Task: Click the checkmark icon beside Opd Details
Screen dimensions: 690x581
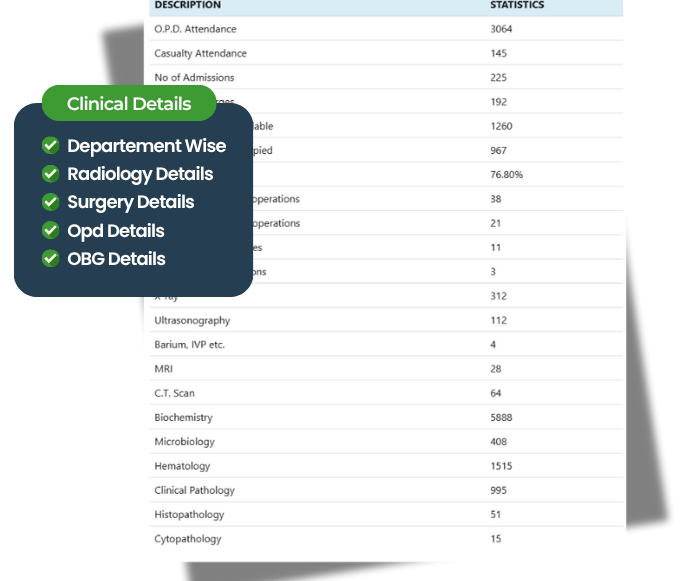Action: (51, 230)
